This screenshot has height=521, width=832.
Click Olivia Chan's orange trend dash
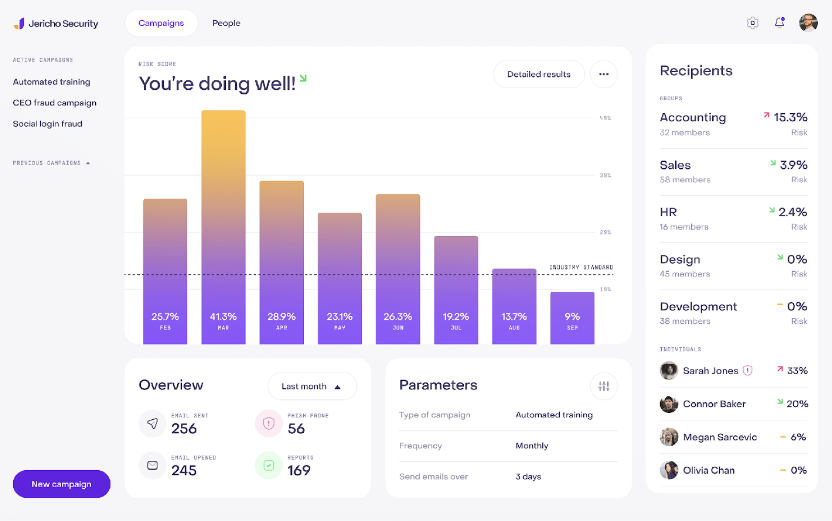[x=783, y=470]
